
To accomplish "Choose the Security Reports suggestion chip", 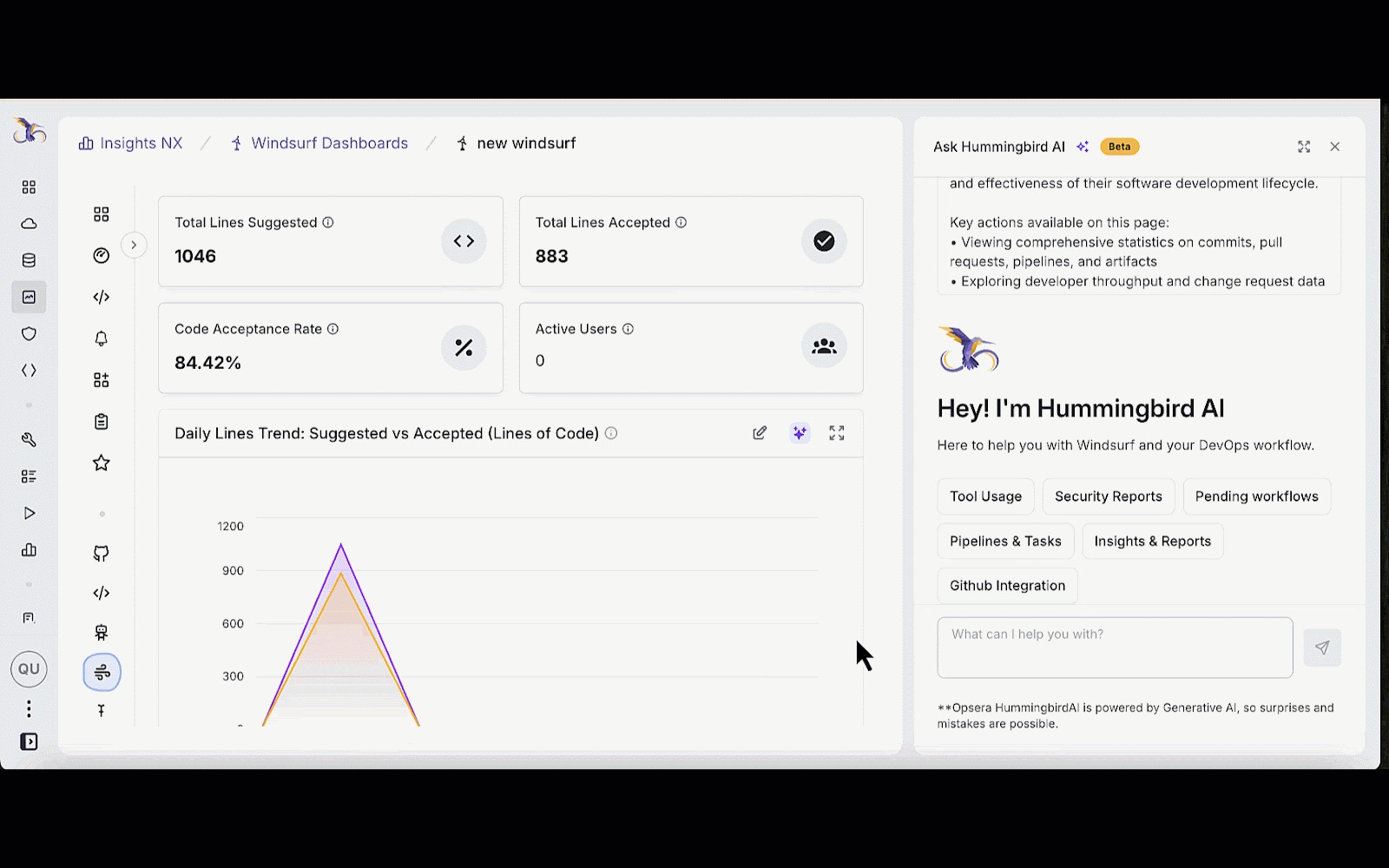I will coord(1108,496).
